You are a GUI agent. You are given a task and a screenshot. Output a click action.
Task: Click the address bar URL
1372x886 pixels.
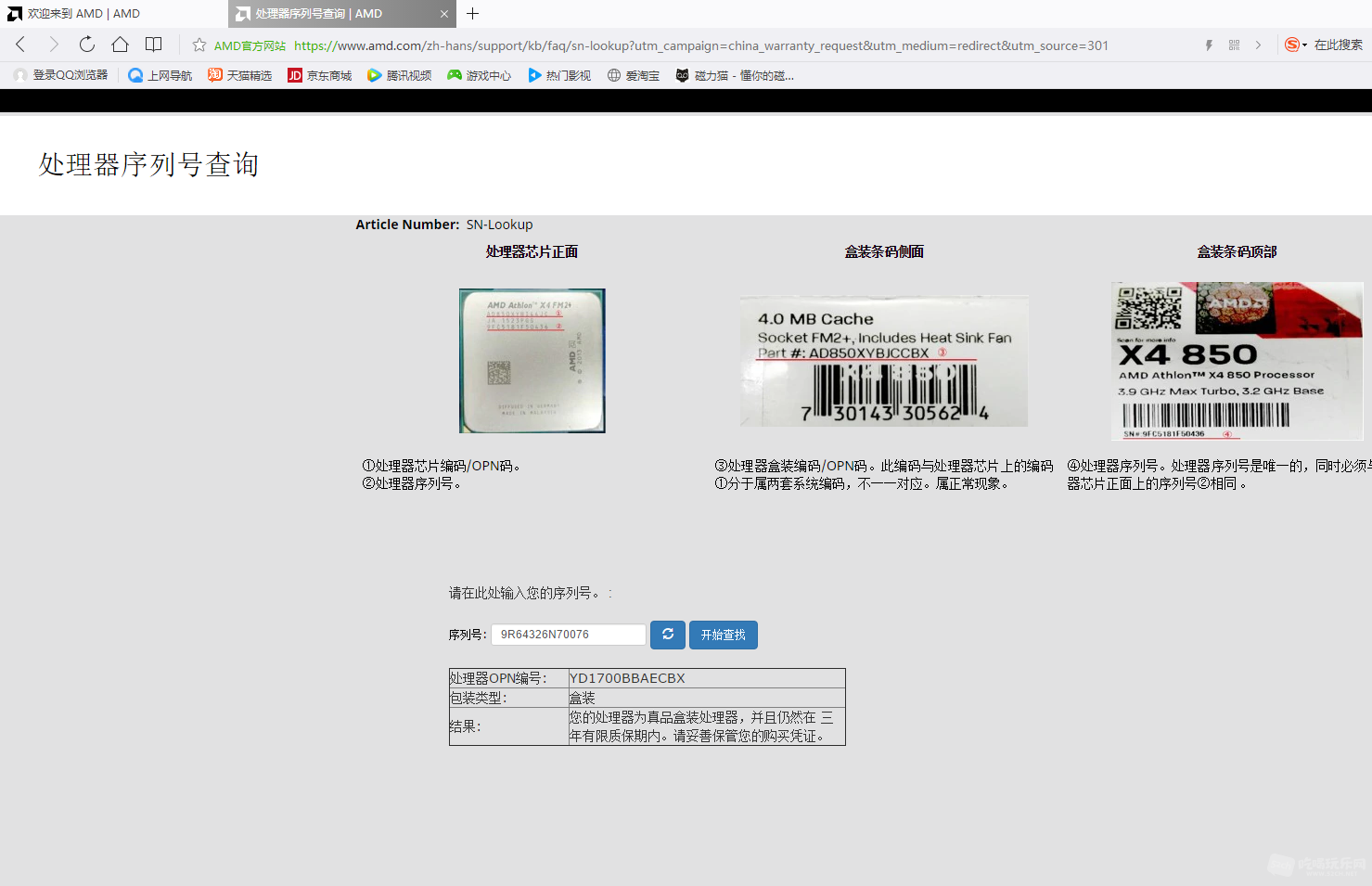(x=700, y=45)
